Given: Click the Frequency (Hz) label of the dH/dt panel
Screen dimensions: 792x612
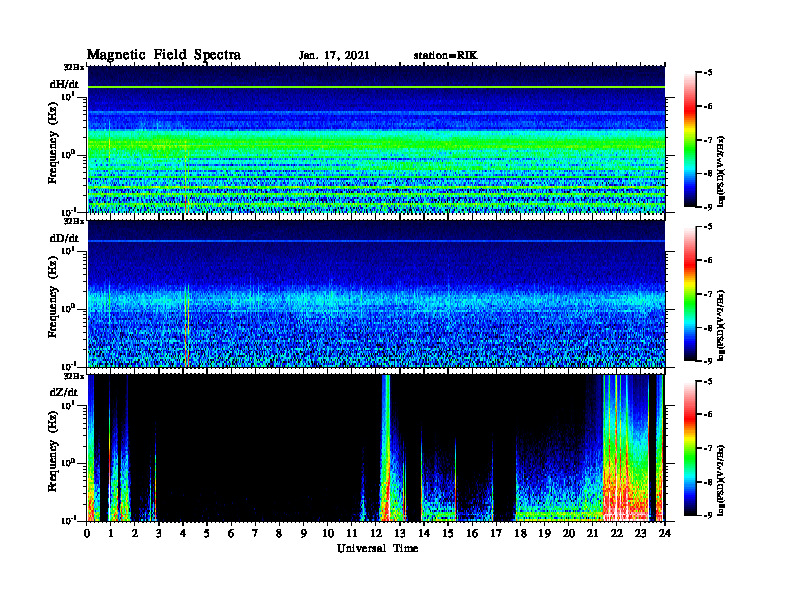Looking at the screenshot, I should pyautogui.click(x=53, y=143).
